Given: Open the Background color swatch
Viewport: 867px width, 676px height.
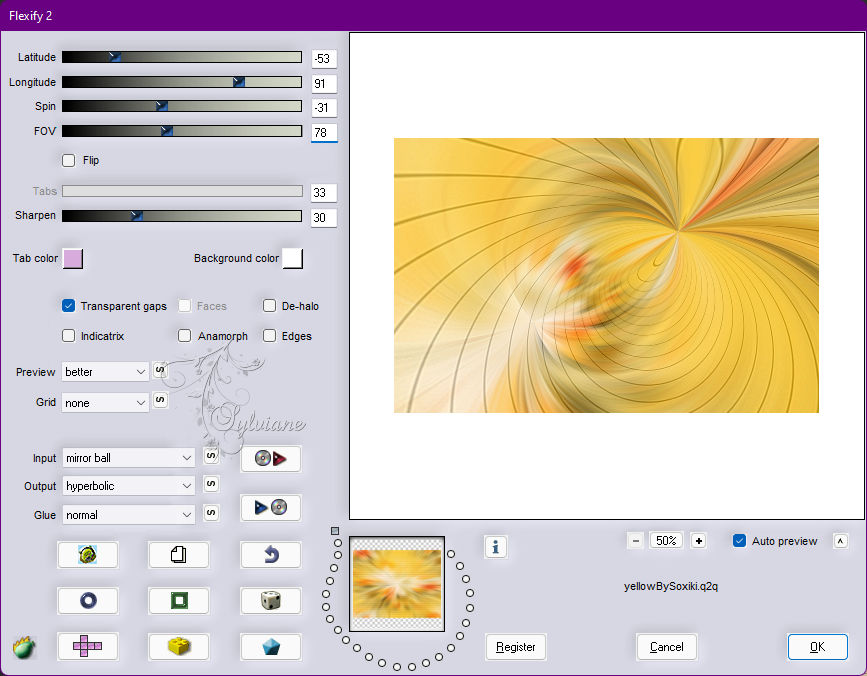Looking at the screenshot, I should click(293, 258).
